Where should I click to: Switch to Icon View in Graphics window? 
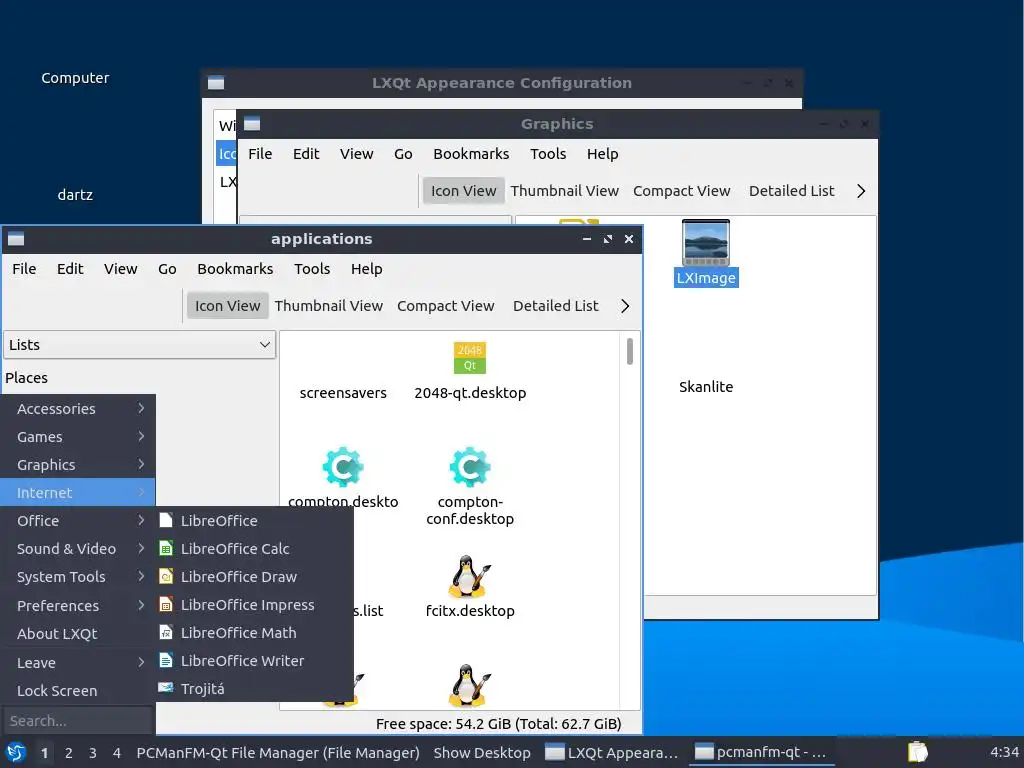point(463,191)
